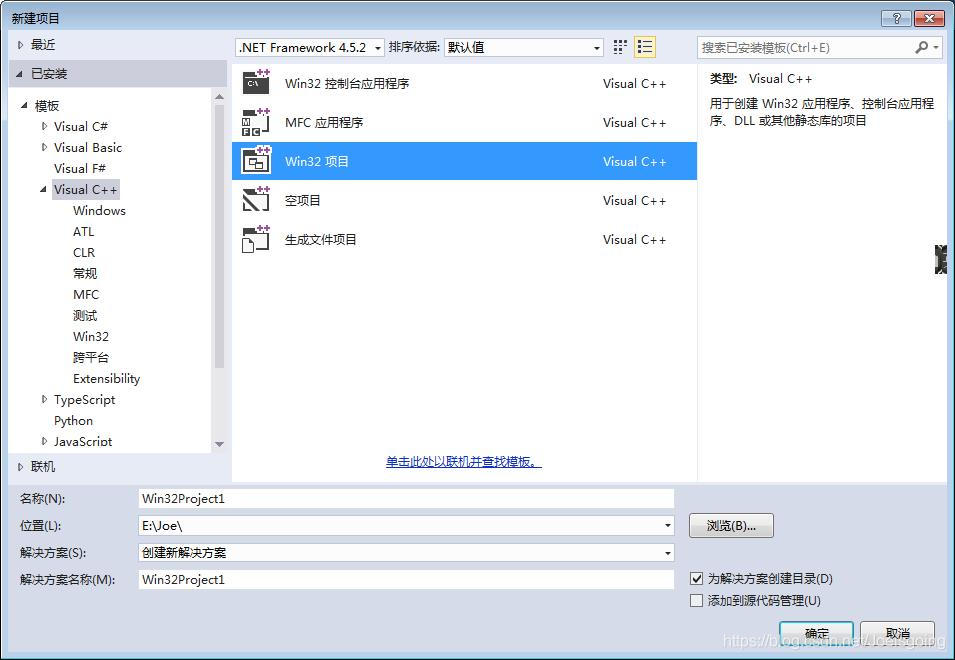Open the 解决方案 创建新解决方案 dropdown
The image size is (955, 660).
click(x=668, y=552)
